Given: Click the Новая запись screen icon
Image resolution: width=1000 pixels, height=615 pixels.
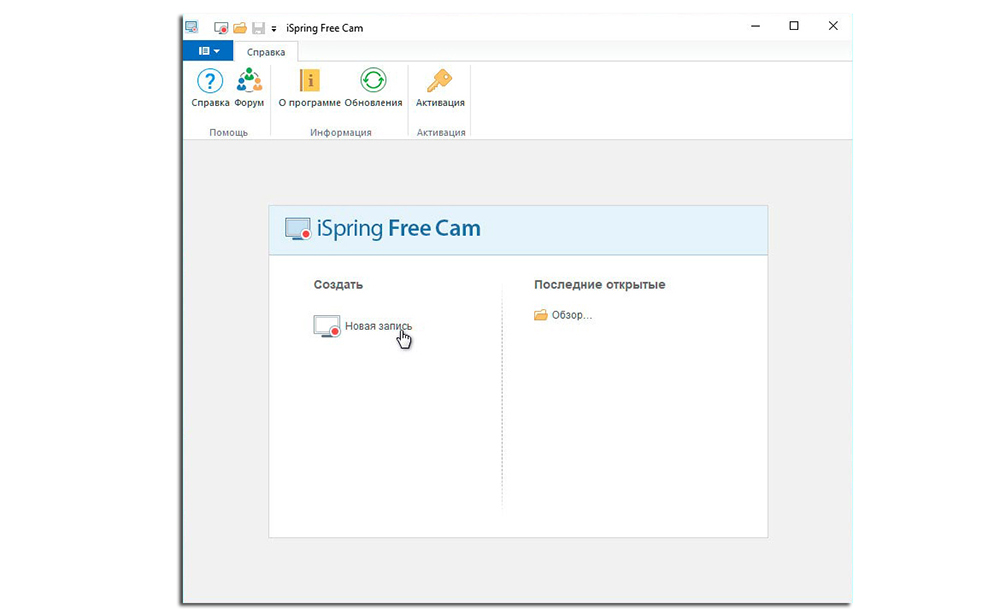Looking at the screenshot, I should (327, 326).
